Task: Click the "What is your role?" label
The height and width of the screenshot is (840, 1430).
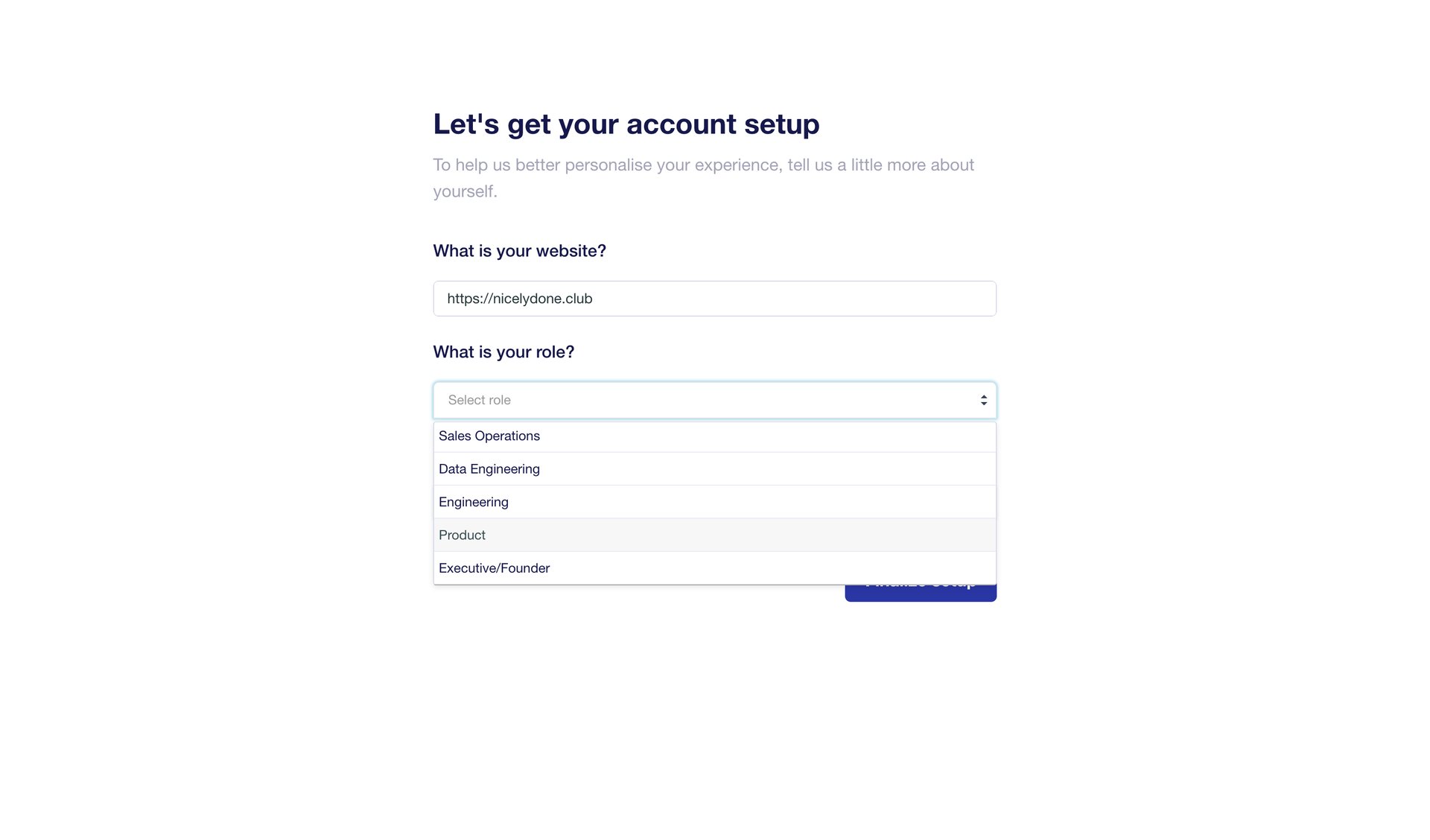Action: tap(503, 352)
